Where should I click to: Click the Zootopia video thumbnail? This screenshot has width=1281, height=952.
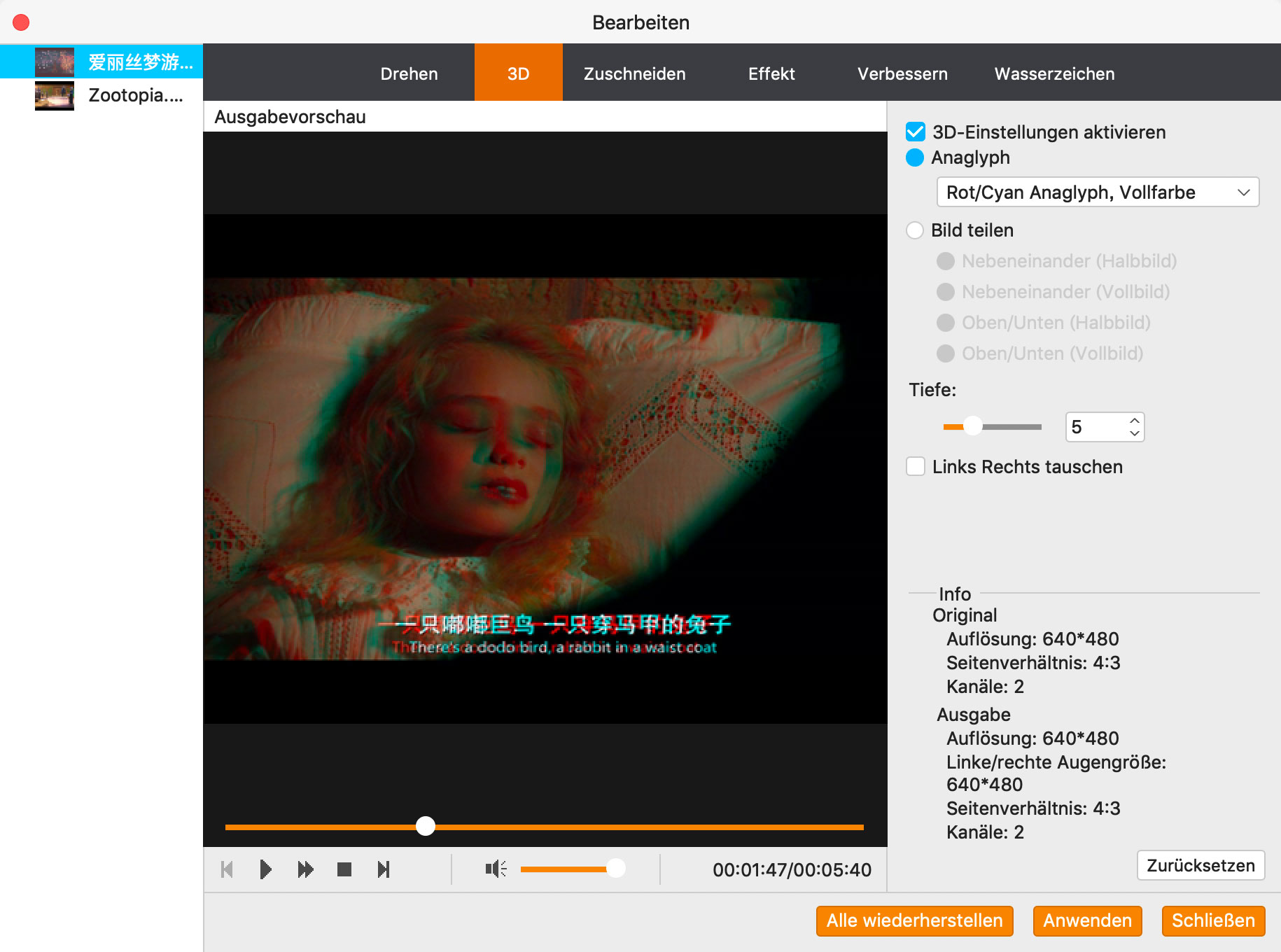[x=55, y=96]
